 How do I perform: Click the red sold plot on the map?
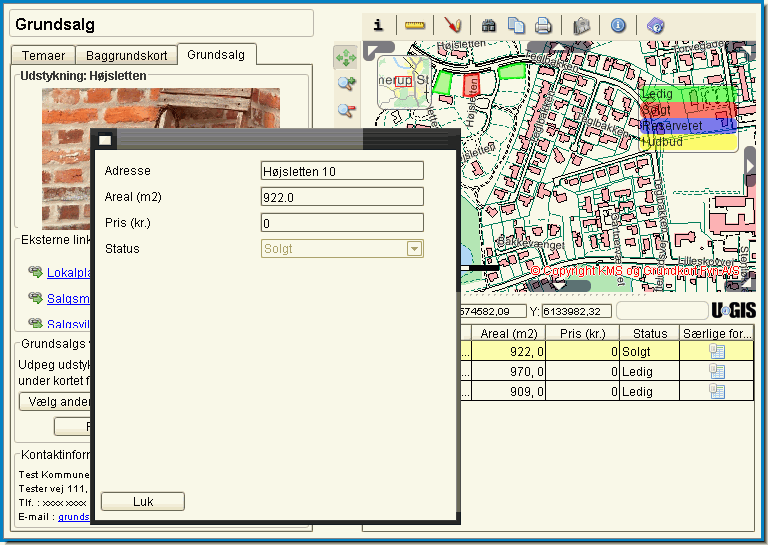471,84
